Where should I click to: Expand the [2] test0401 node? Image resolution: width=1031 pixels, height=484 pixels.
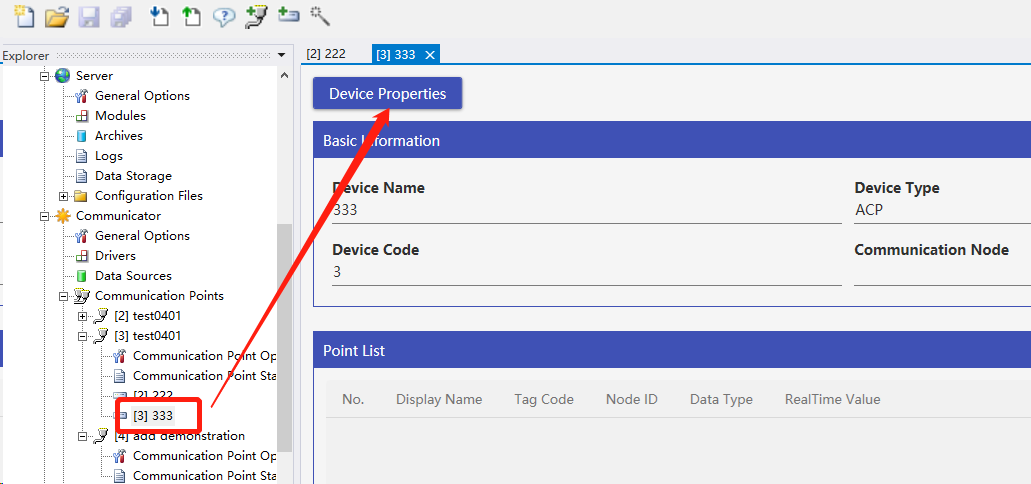coord(83,316)
